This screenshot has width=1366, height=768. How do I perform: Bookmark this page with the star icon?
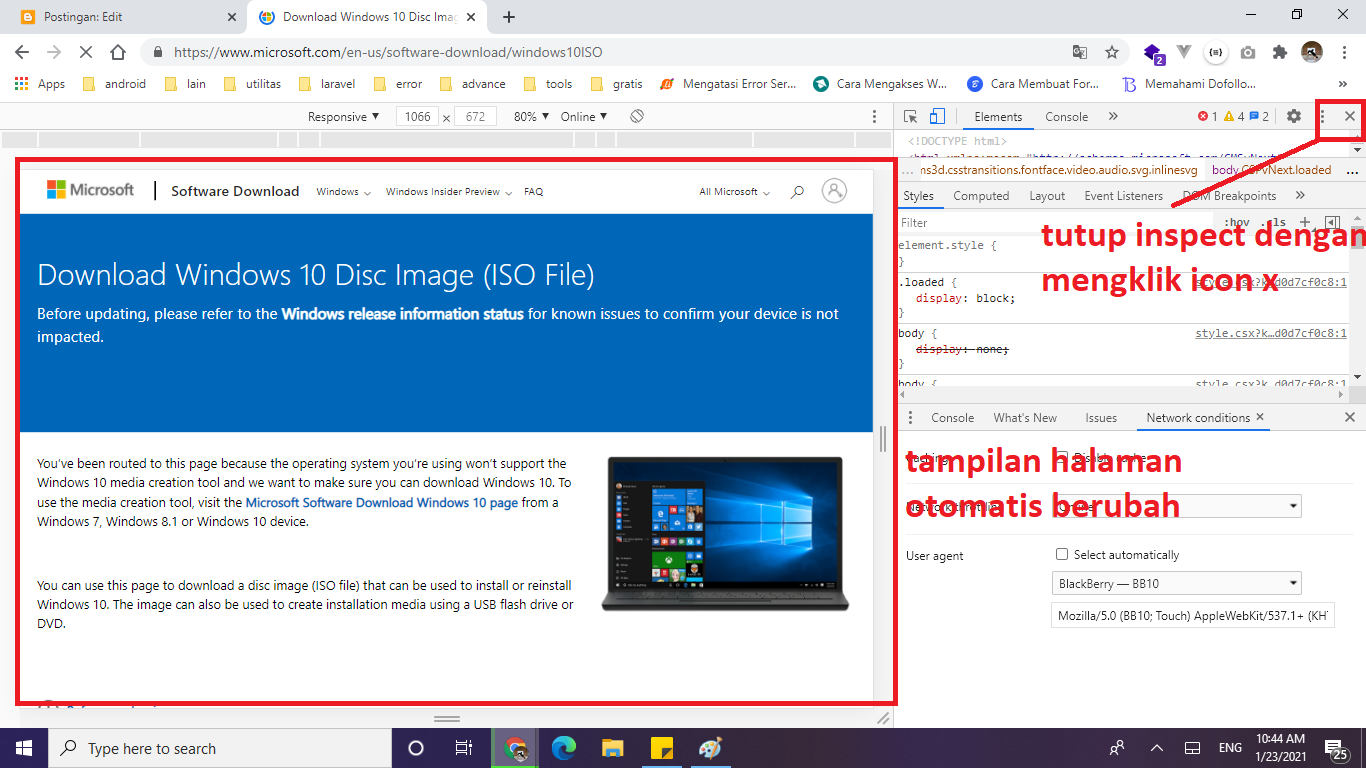[1112, 52]
